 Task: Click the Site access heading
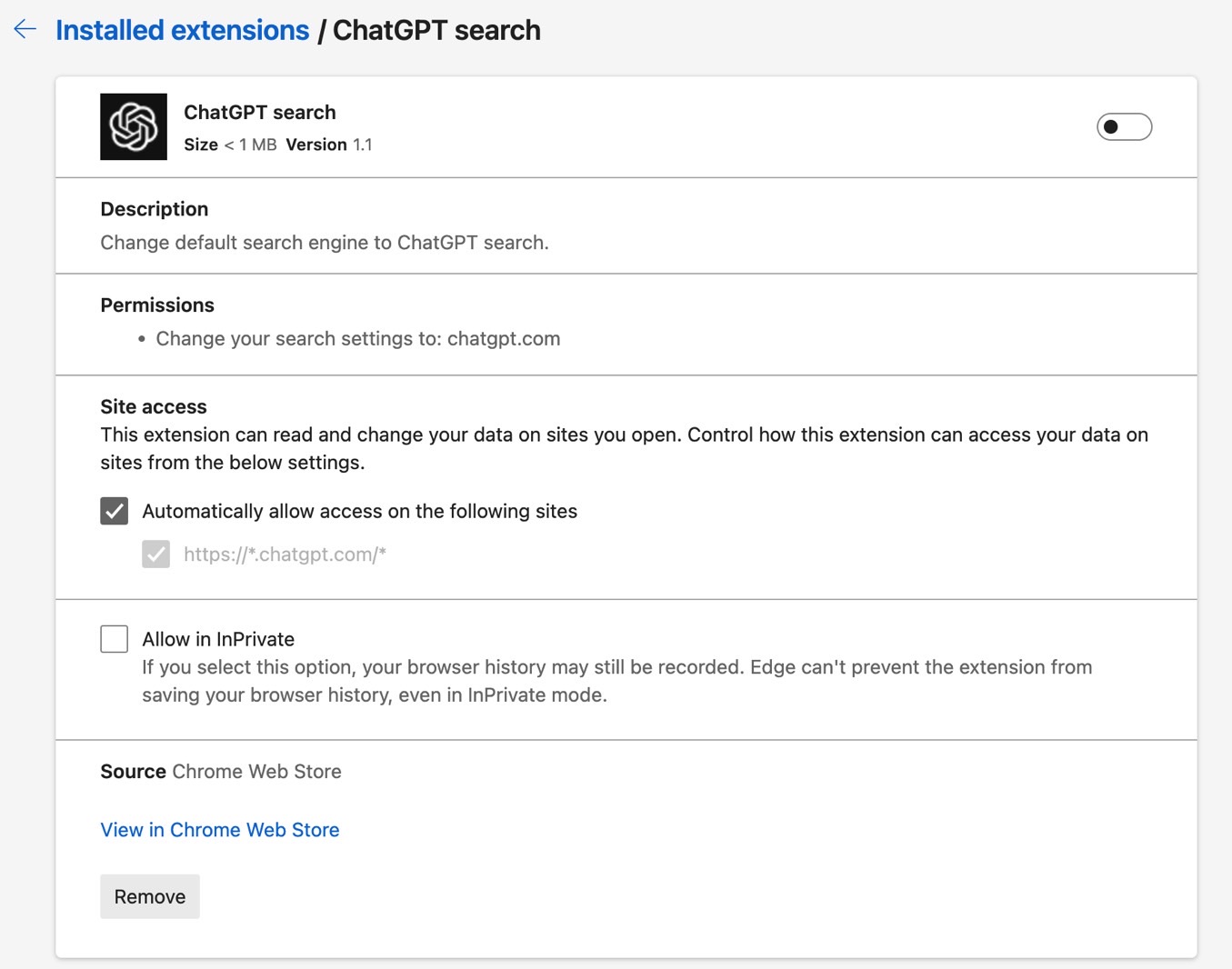(x=154, y=406)
